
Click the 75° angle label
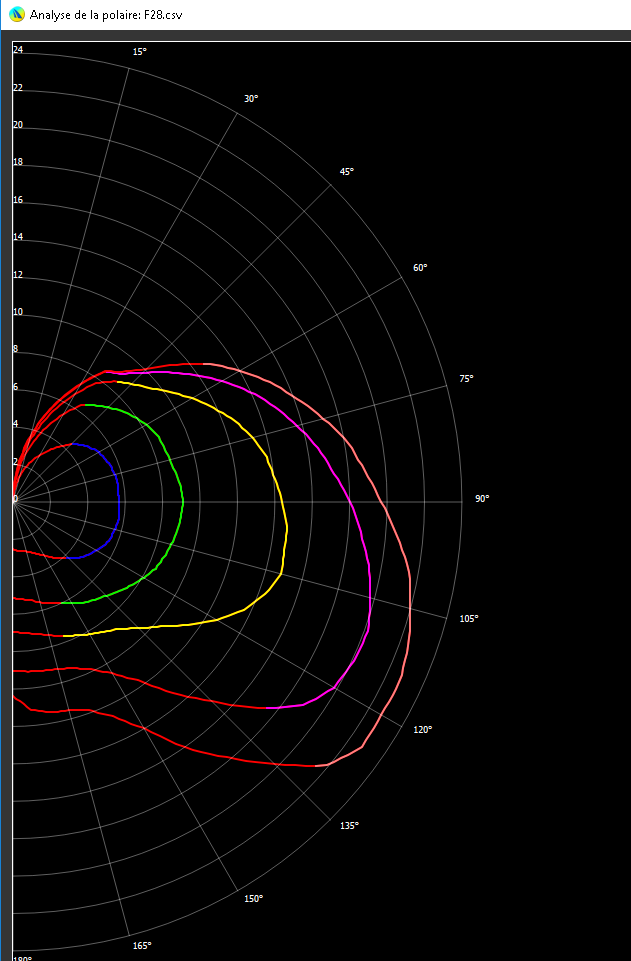click(x=466, y=379)
